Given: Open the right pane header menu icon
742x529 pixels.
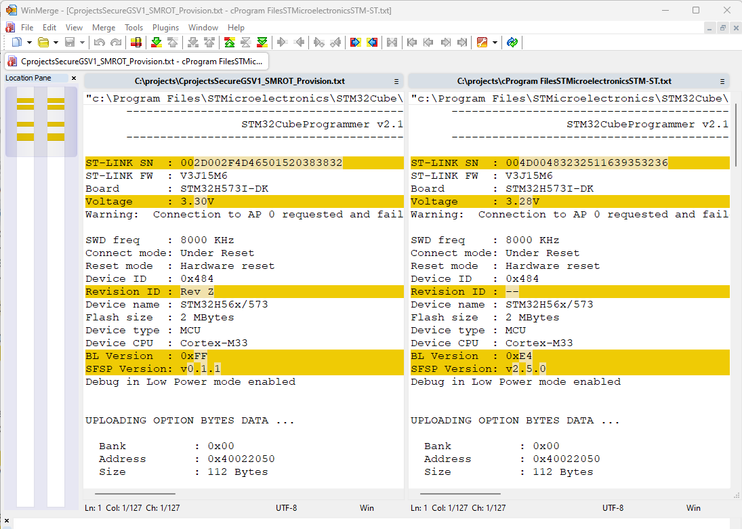Looking at the screenshot, I should point(722,81).
